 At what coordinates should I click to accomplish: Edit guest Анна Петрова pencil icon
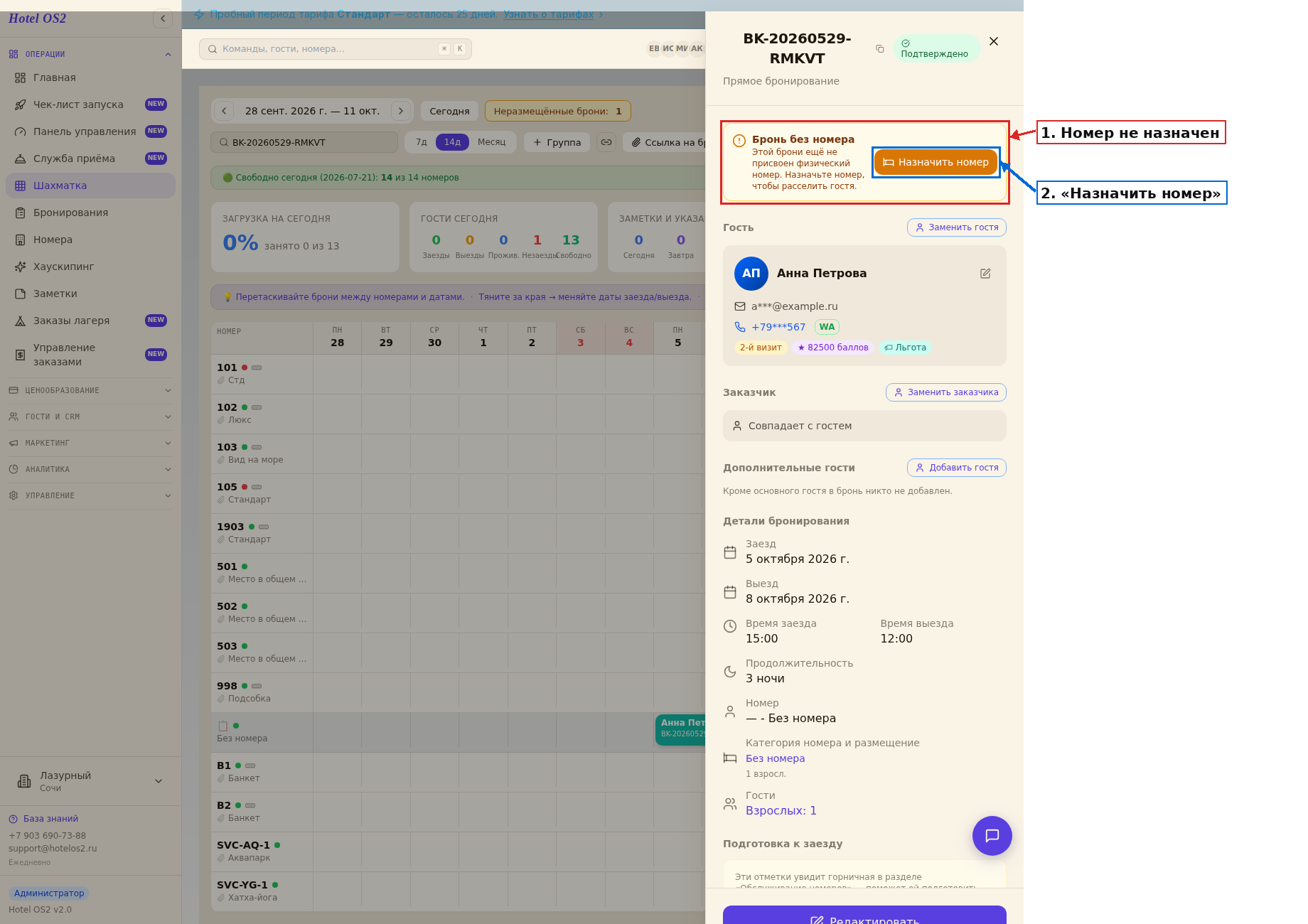(x=985, y=274)
